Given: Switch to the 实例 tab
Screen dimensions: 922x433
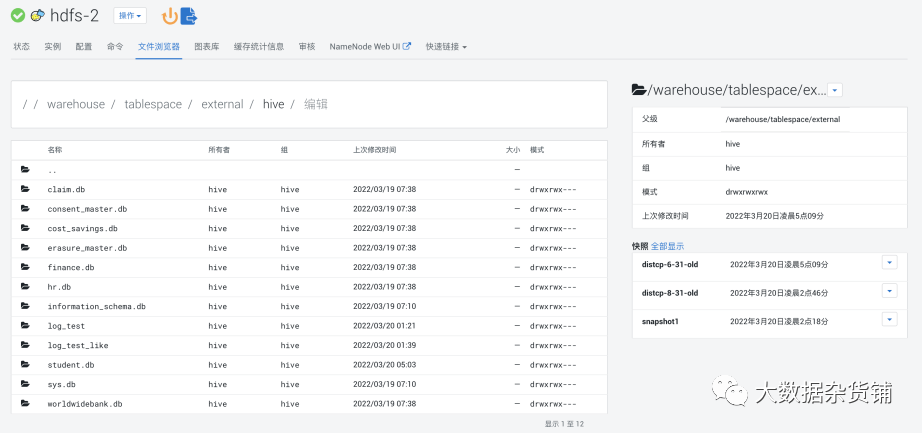Looking at the screenshot, I should pos(53,46).
